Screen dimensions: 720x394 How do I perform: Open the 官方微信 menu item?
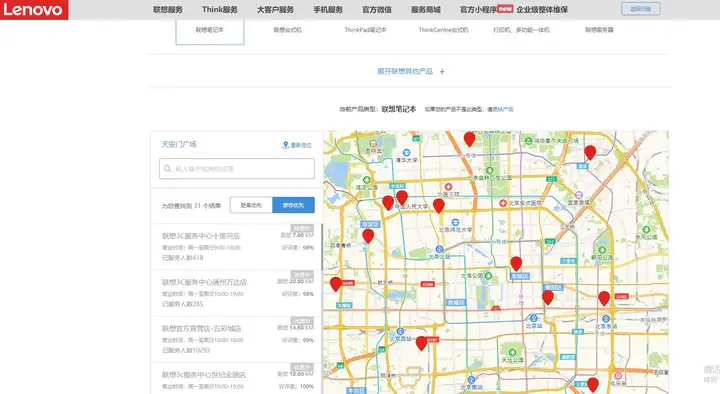pos(377,10)
